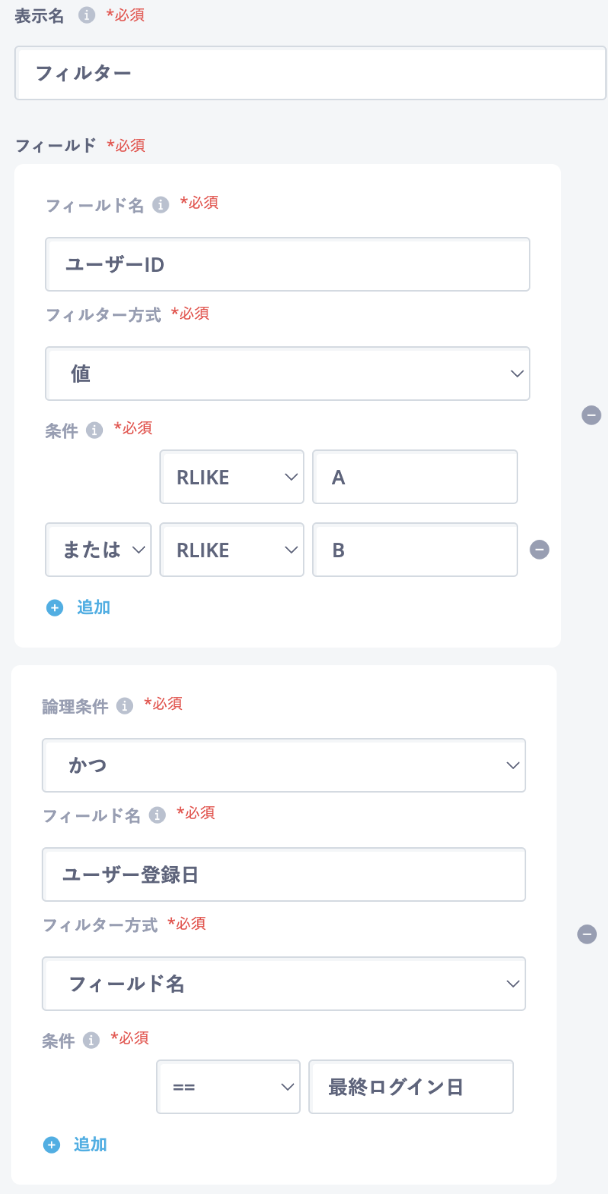Open the == operator dropdown
The image size is (608, 1194).
pyautogui.click(x=228, y=1087)
